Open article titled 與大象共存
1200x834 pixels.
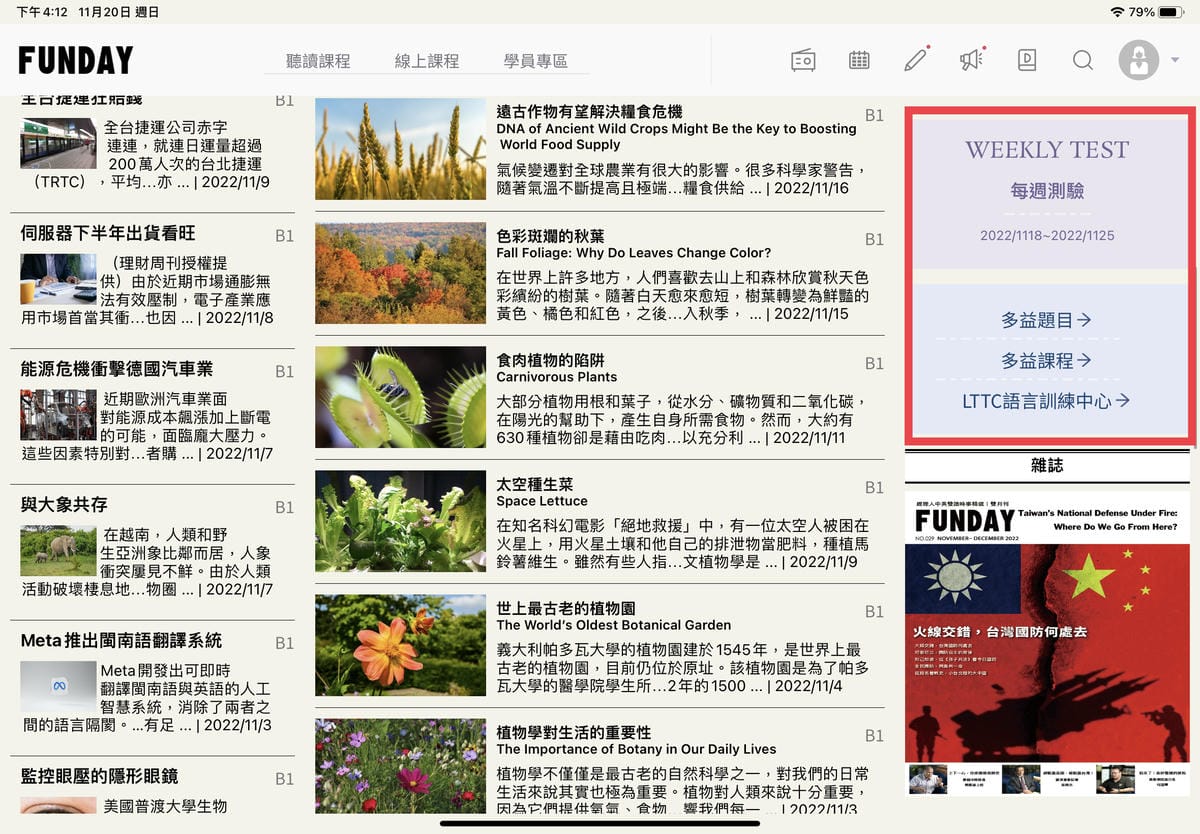point(63,504)
